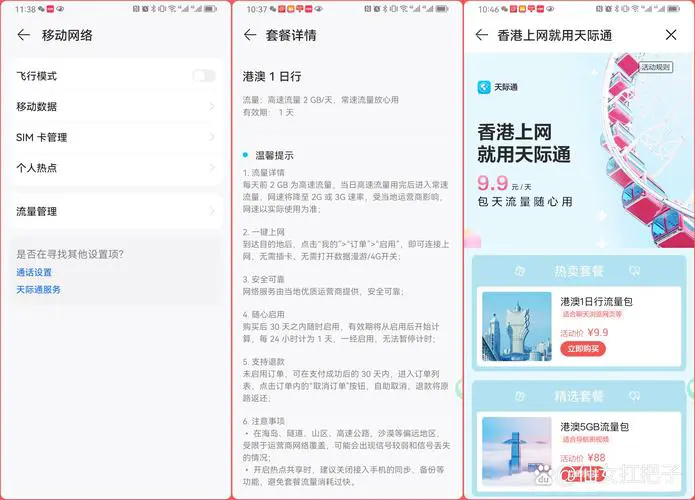Open SIM 卡管理 chevron
Viewport: 695px width, 500px height.
pyautogui.click(x=212, y=137)
